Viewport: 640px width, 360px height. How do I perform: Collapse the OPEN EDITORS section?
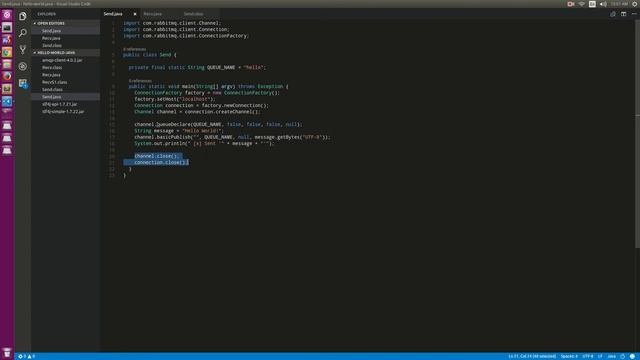click(x=65, y=23)
